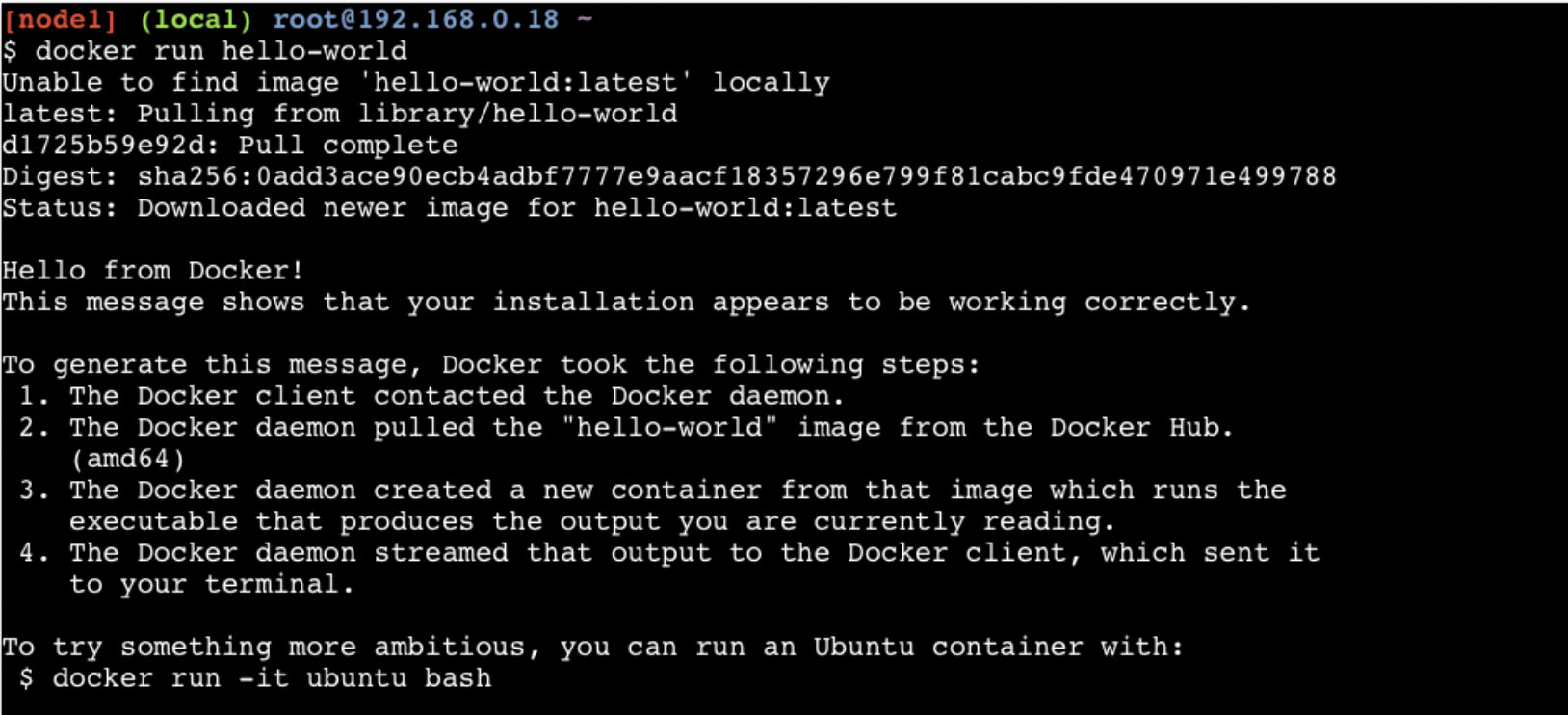The image size is (1568, 715).
Task: Click the 'To generate this message' line
Action: click(490, 365)
